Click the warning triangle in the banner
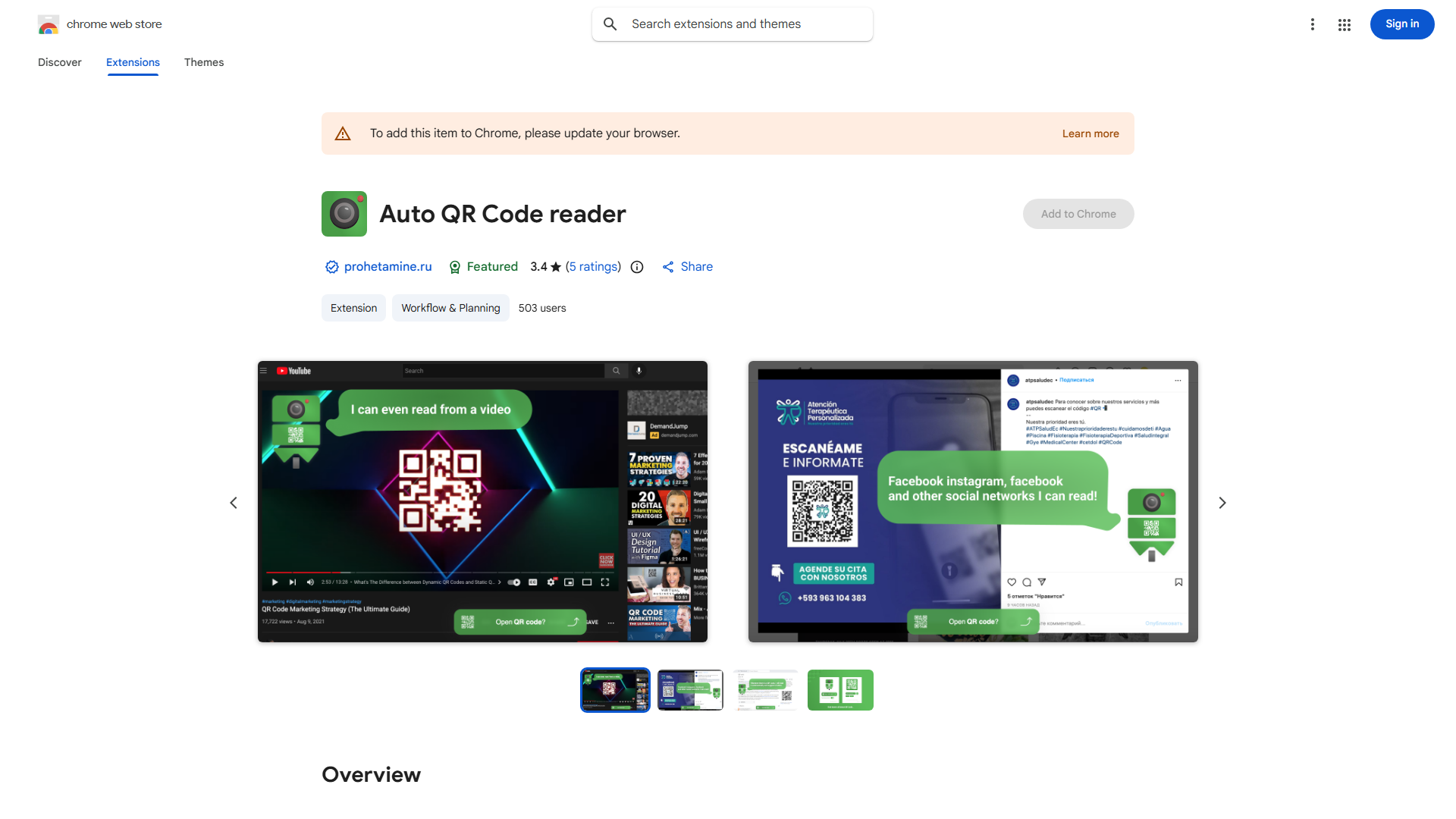Viewport: 1456px width, 819px height. click(343, 133)
